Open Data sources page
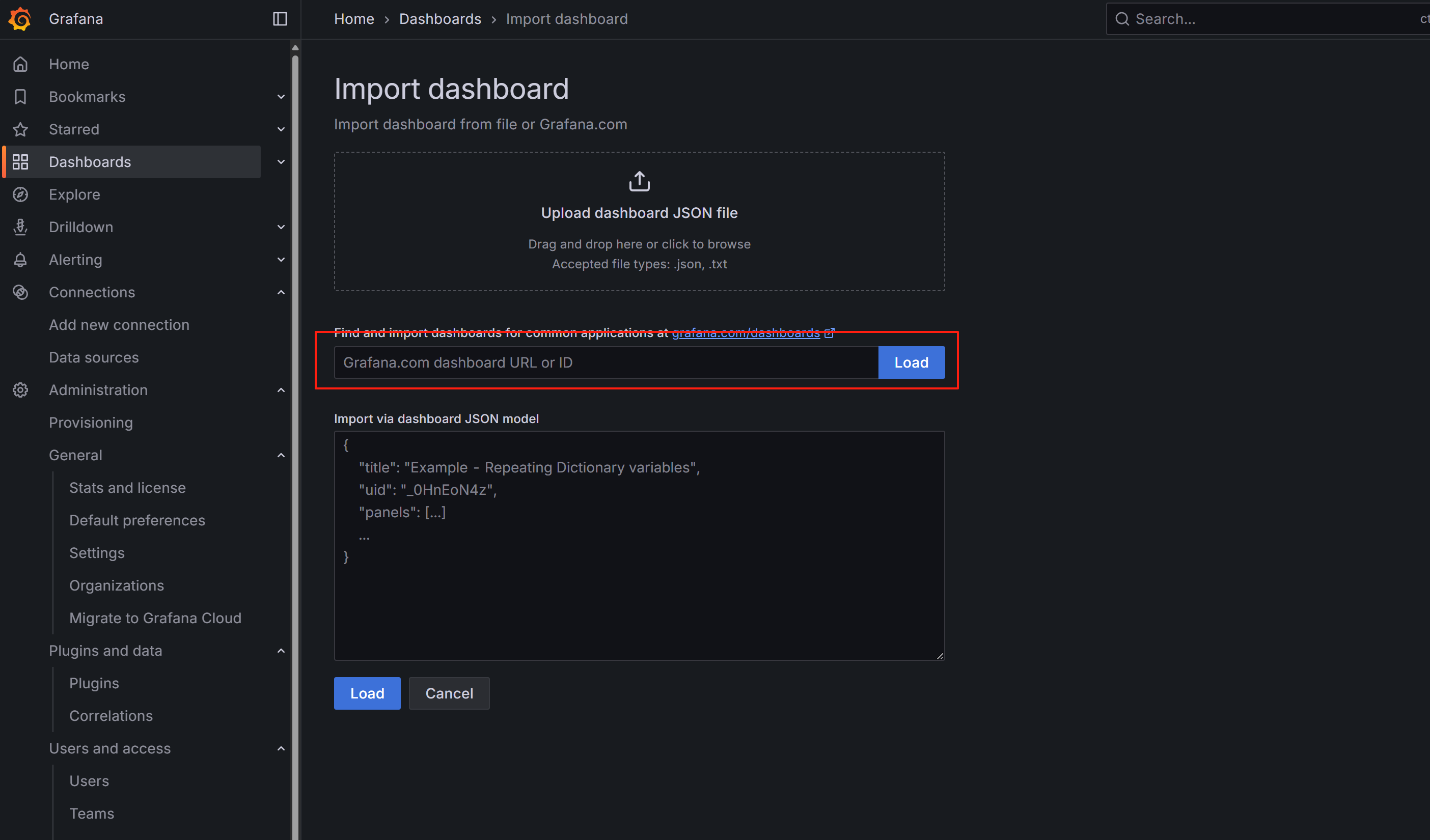 (94, 357)
